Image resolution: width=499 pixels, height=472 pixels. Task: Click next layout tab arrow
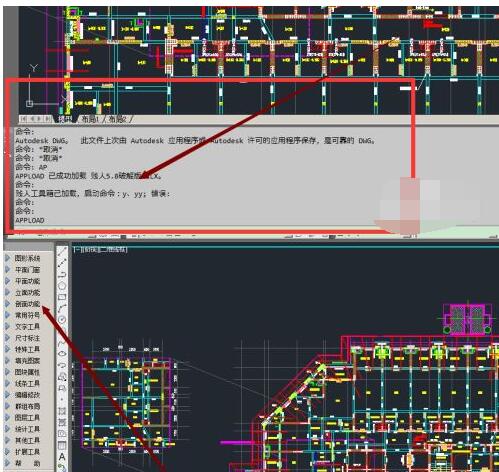click(x=40, y=119)
